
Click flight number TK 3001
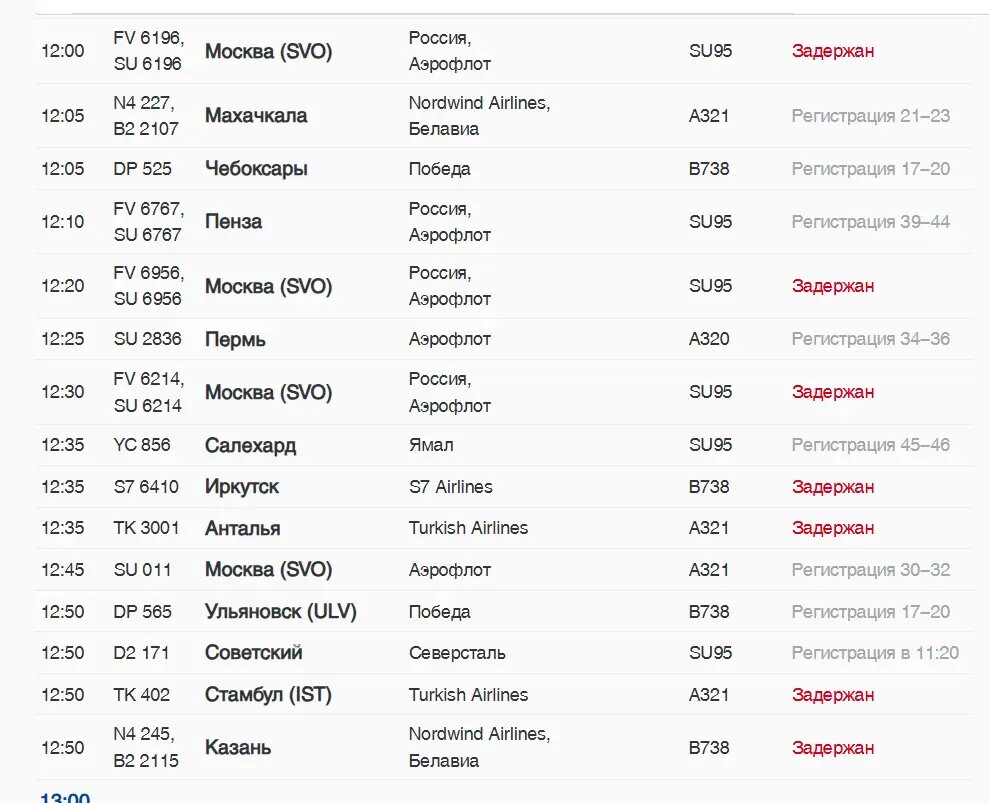(146, 528)
